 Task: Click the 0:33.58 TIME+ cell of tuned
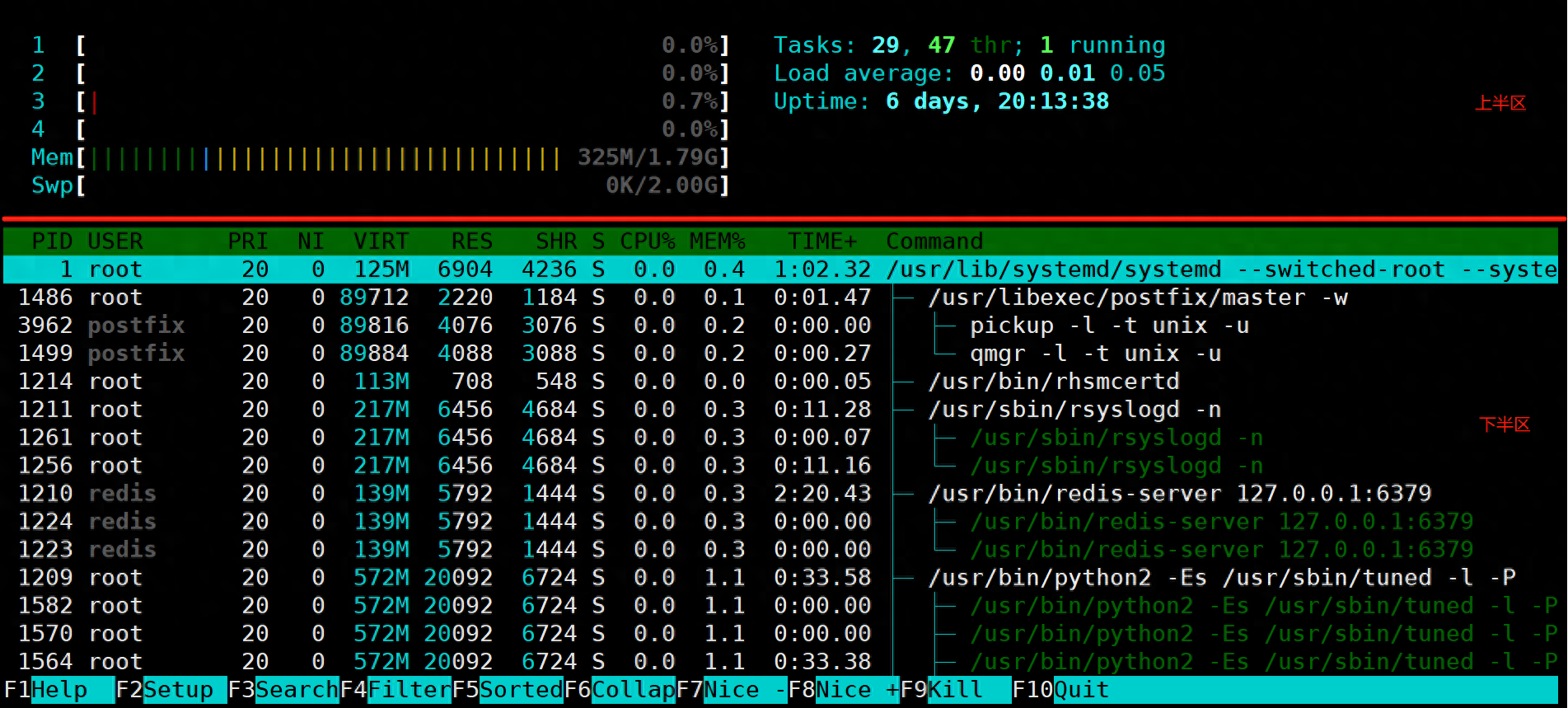click(x=822, y=578)
